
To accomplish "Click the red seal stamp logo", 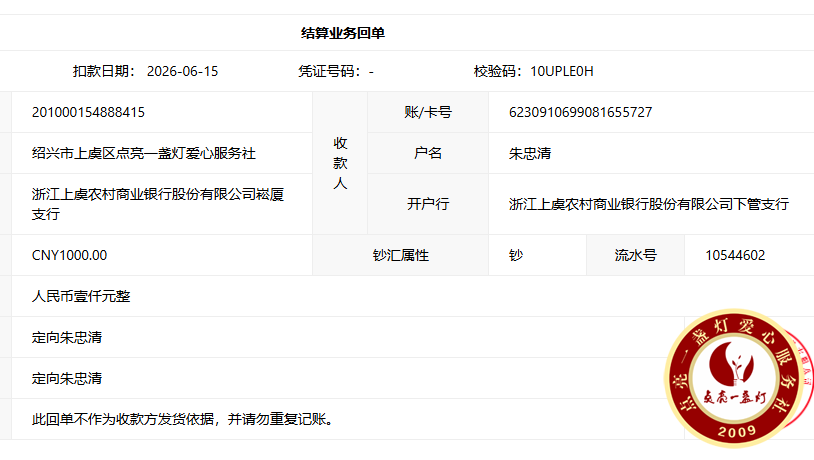I will point(736,379).
